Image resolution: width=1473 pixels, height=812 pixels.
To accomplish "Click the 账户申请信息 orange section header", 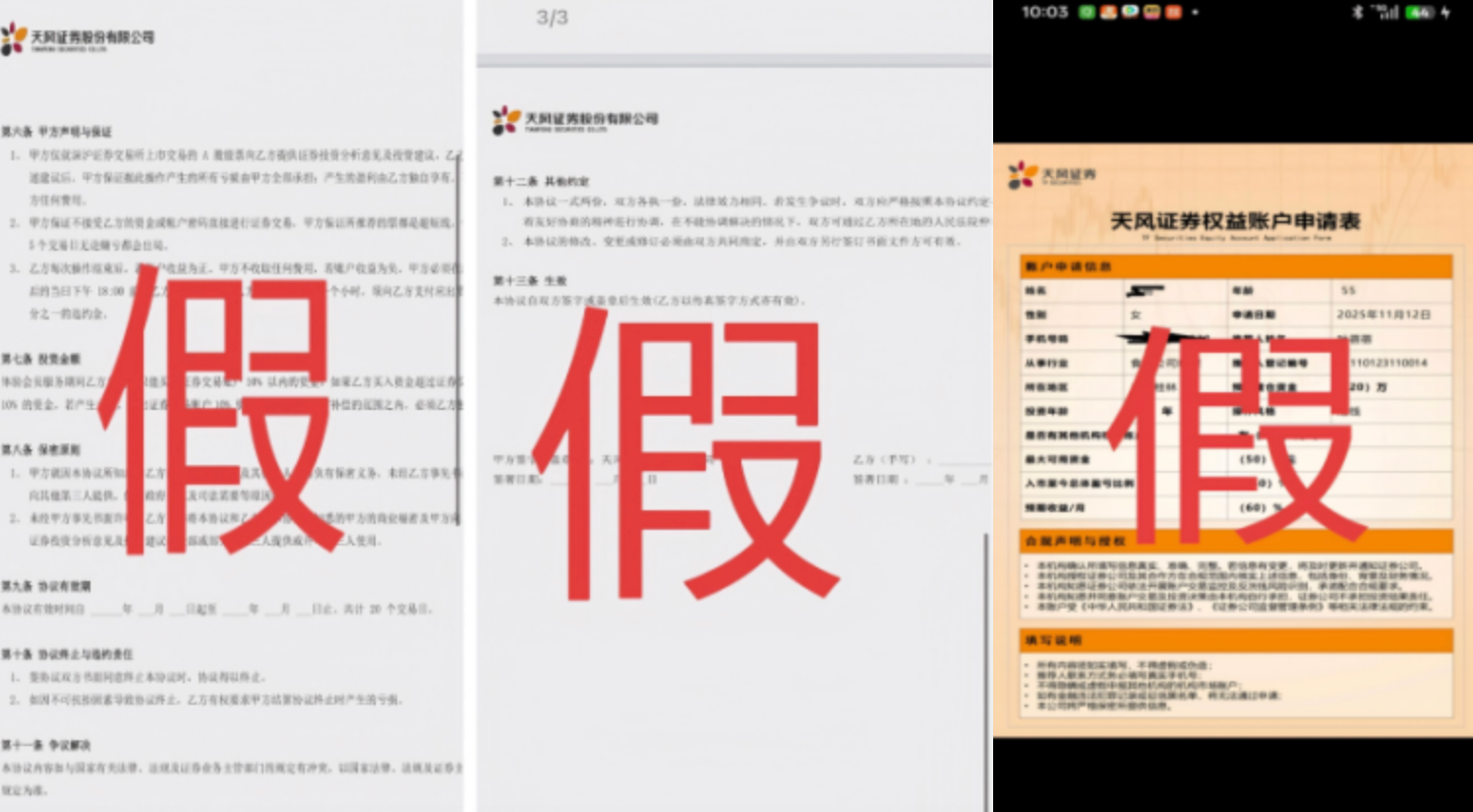I will (x=1235, y=266).
